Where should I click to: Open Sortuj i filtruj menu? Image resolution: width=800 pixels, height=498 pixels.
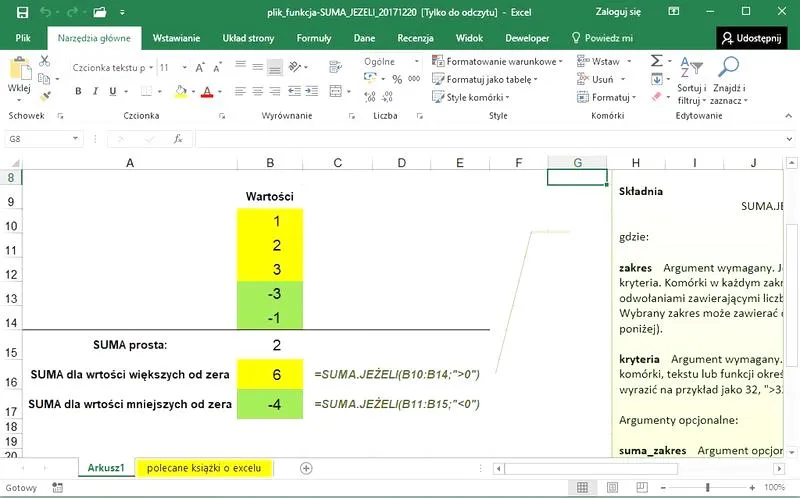[x=691, y=81]
